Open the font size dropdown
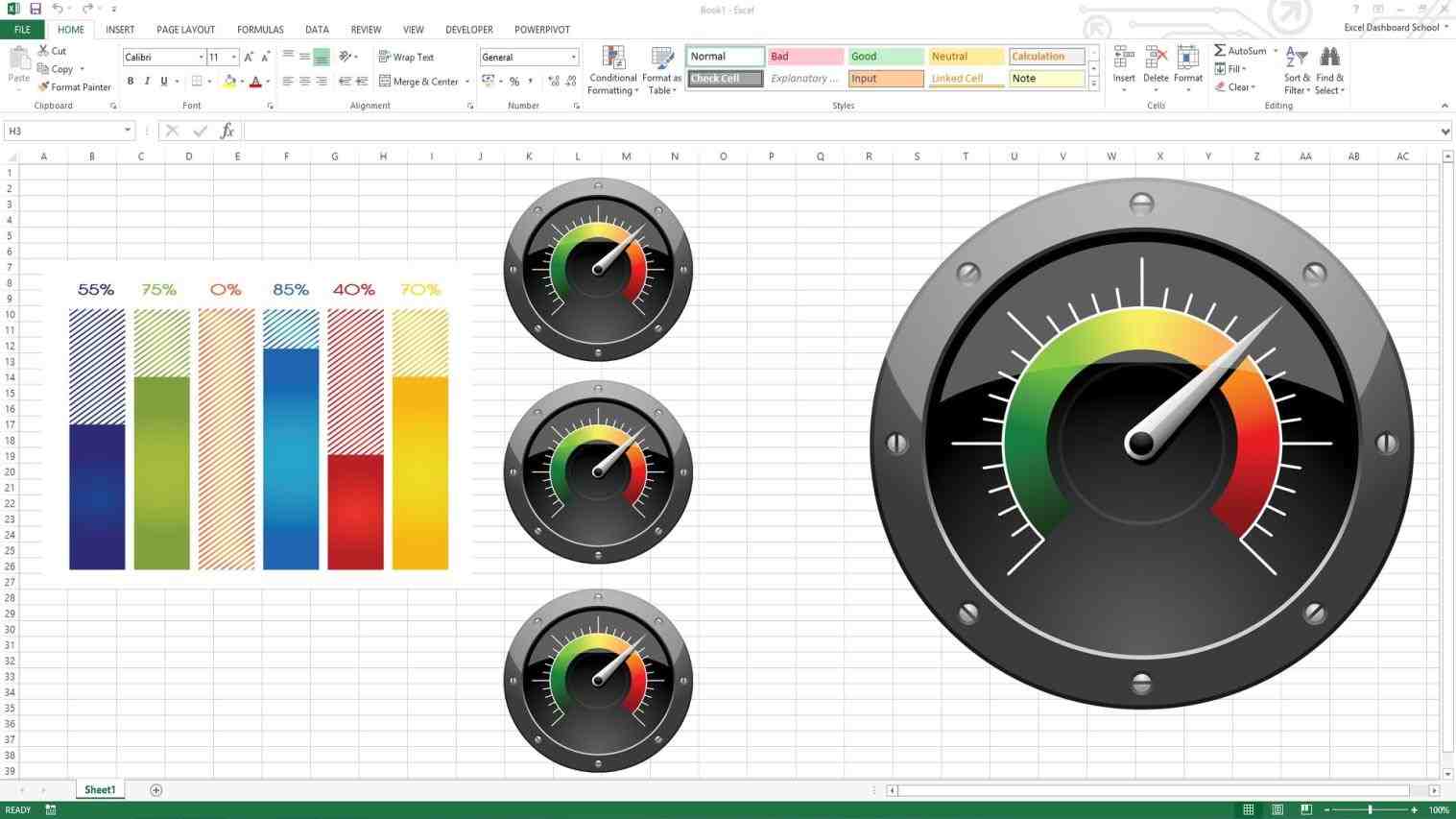The image size is (1456, 819). coord(233,57)
